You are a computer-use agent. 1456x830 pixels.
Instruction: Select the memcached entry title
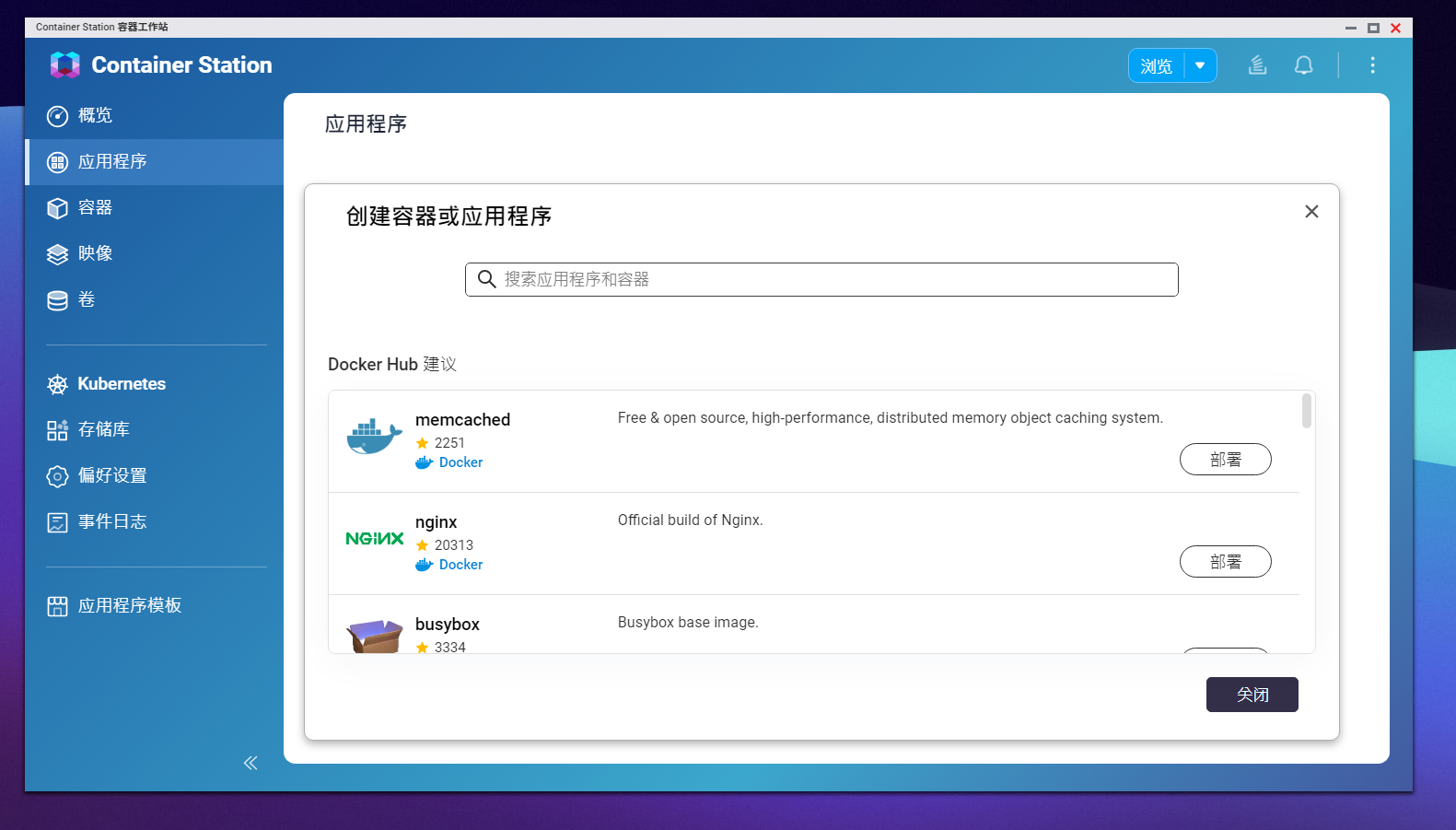click(x=462, y=420)
